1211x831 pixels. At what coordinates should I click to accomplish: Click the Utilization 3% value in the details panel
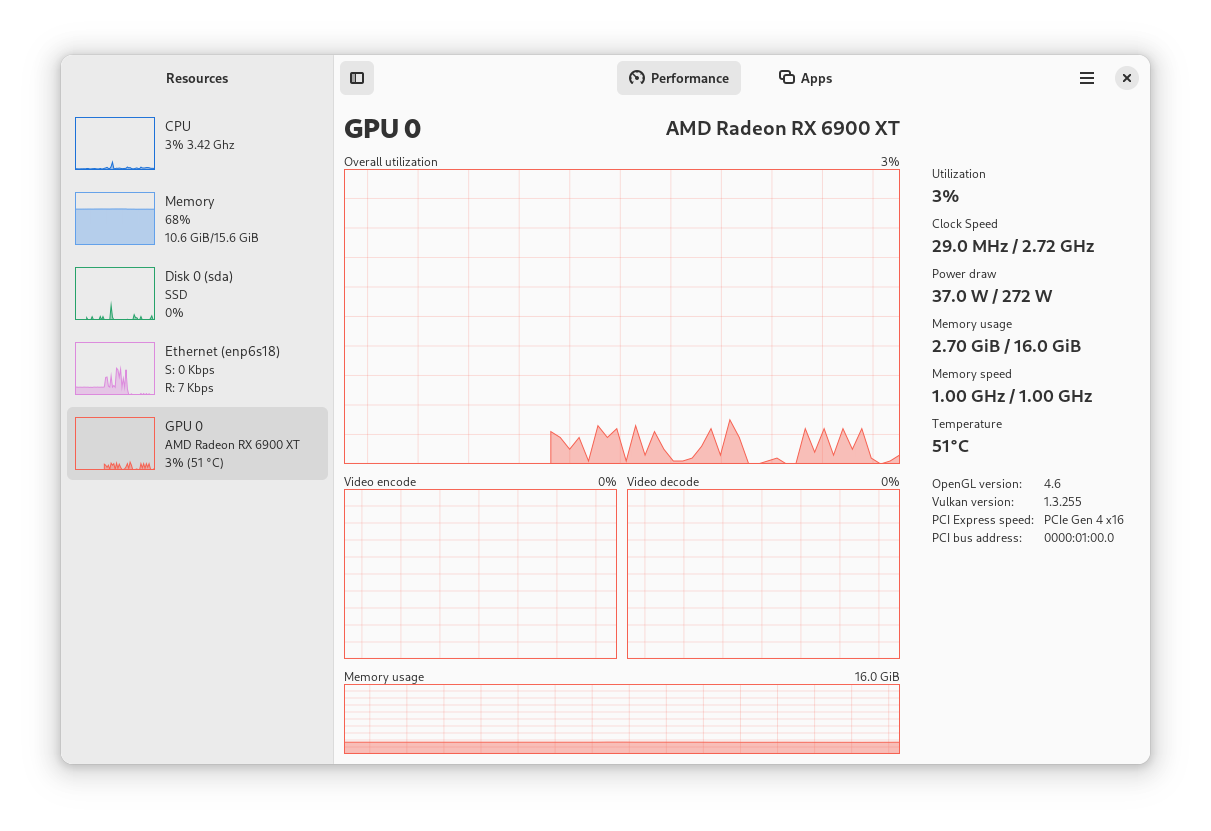[x=945, y=196]
